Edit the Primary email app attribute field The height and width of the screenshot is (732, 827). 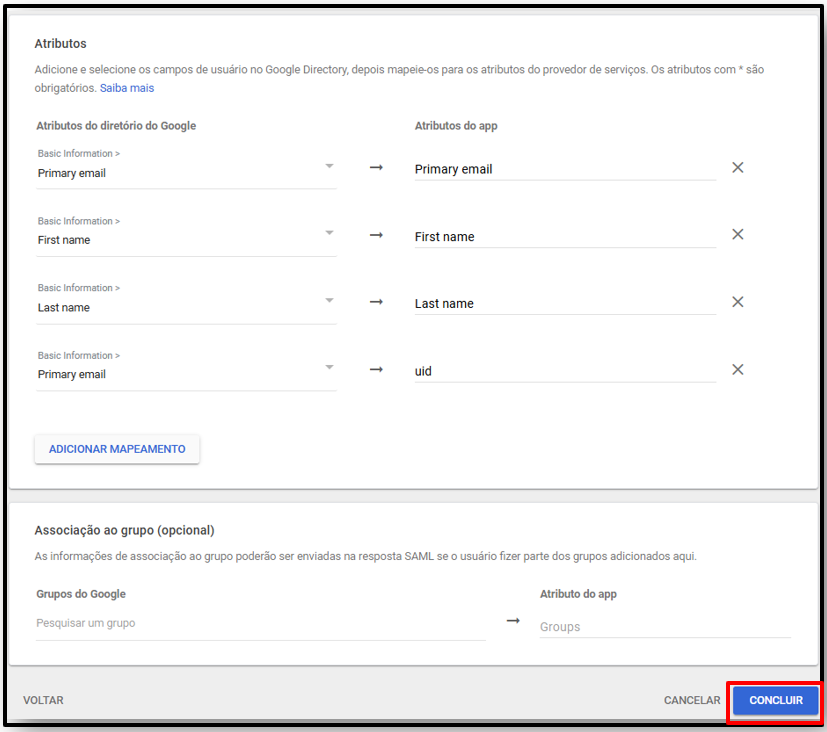coord(565,169)
